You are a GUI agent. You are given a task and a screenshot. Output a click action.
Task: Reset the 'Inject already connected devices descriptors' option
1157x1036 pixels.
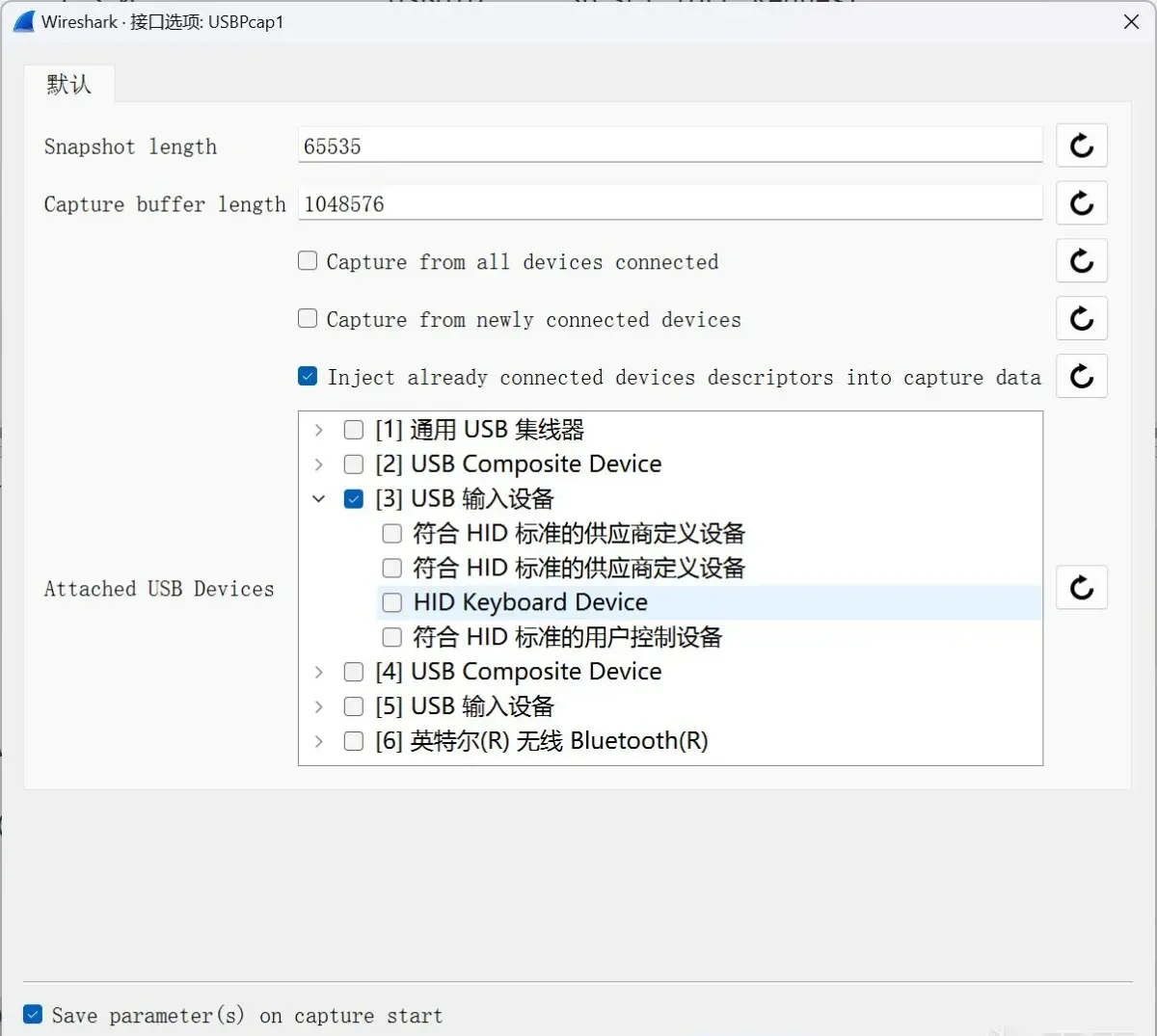1082,377
